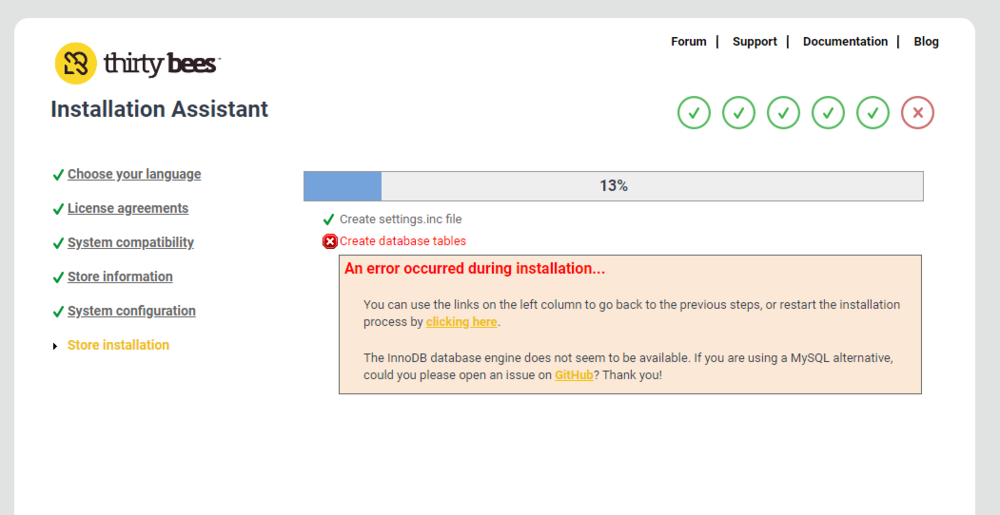Click red error icon beside Create database tables

(x=330, y=241)
